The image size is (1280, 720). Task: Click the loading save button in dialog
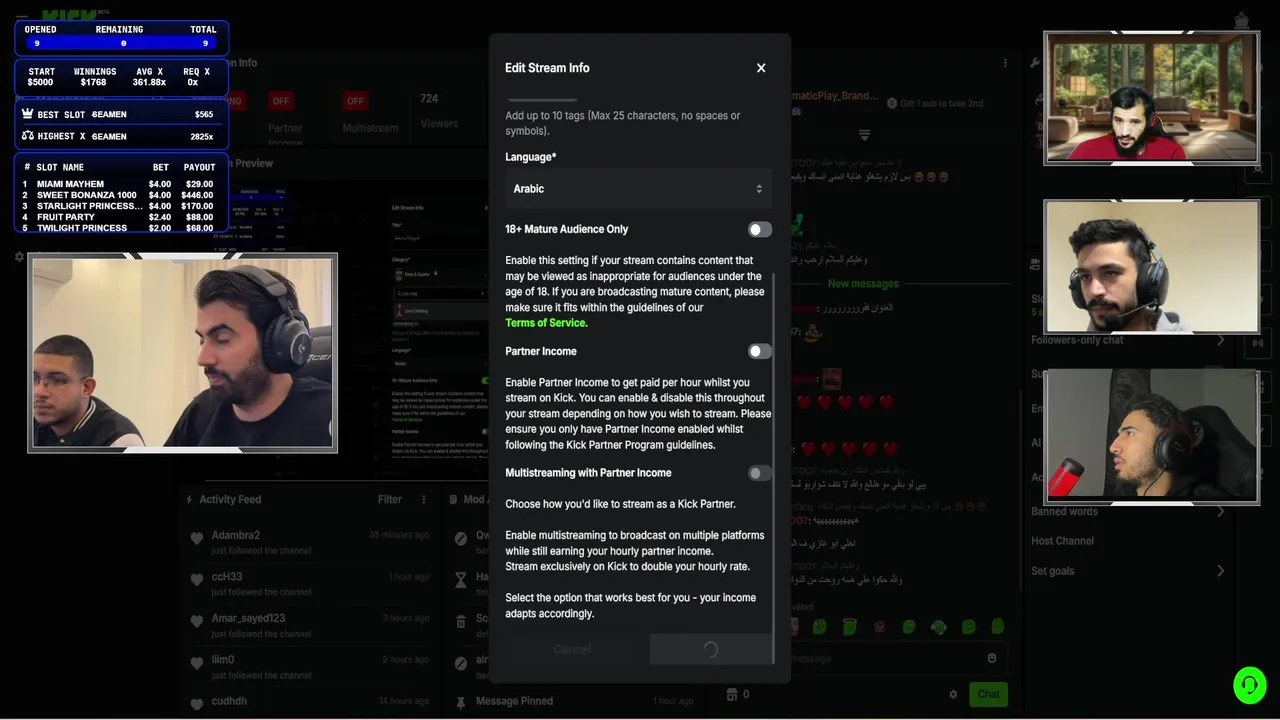[710, 649]
